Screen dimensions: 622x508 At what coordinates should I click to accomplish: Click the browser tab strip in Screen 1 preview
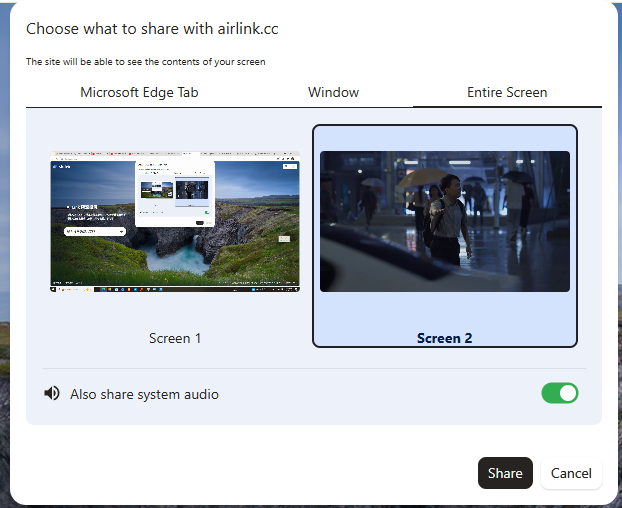[175, 153]
